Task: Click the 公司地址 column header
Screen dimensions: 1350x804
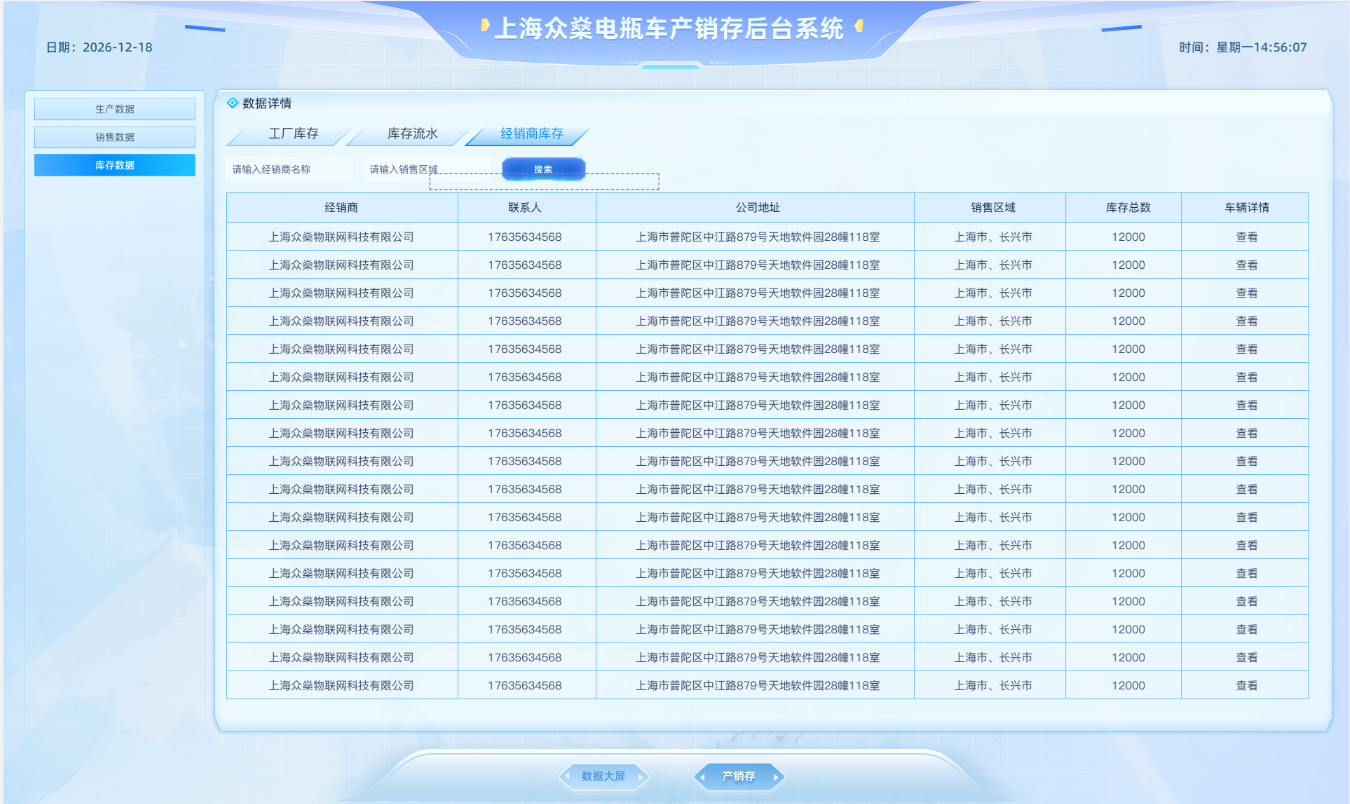Action: 755,208
